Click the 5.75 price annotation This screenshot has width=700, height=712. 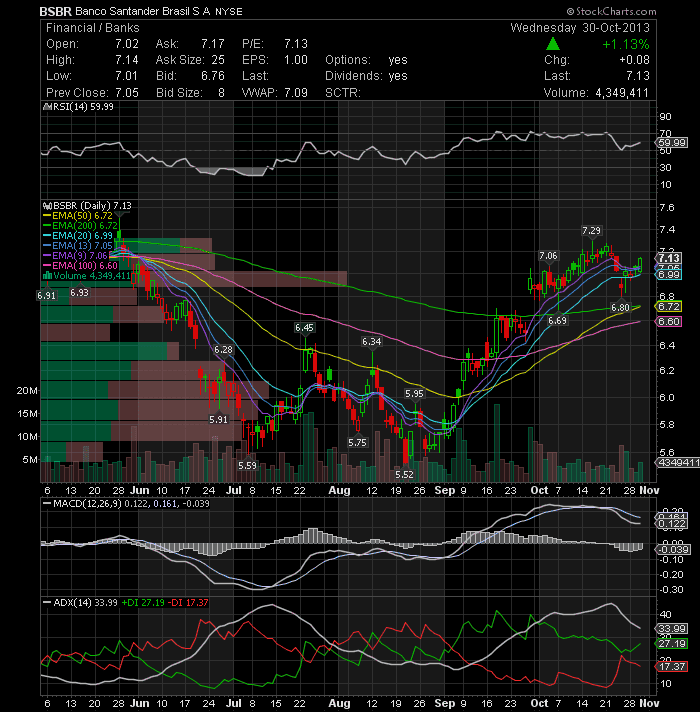pyautogui.click(x=357, y=442)
